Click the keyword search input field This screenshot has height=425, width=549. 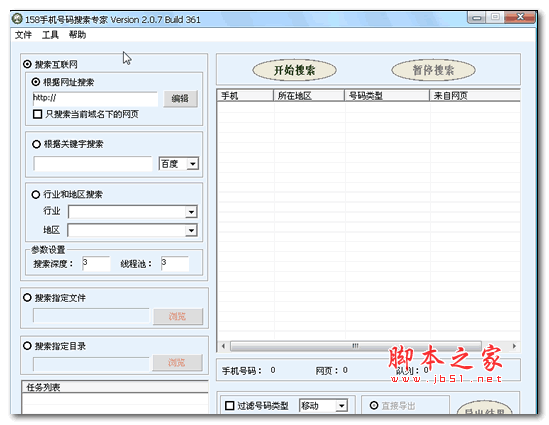click(x=93, y=163)
